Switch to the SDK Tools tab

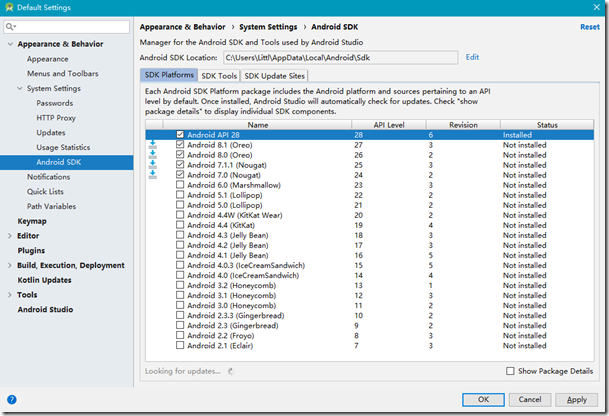coord(219,76)
